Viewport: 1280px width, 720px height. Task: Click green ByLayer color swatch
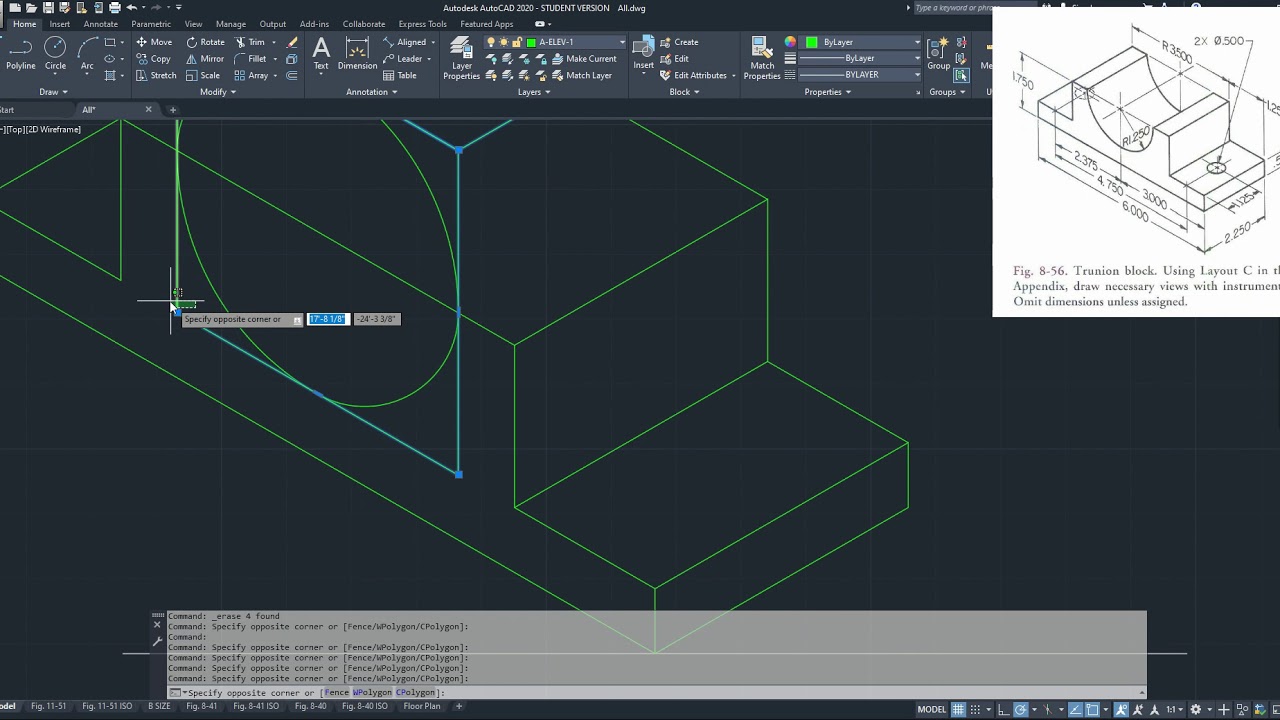(x=812, y=42)
